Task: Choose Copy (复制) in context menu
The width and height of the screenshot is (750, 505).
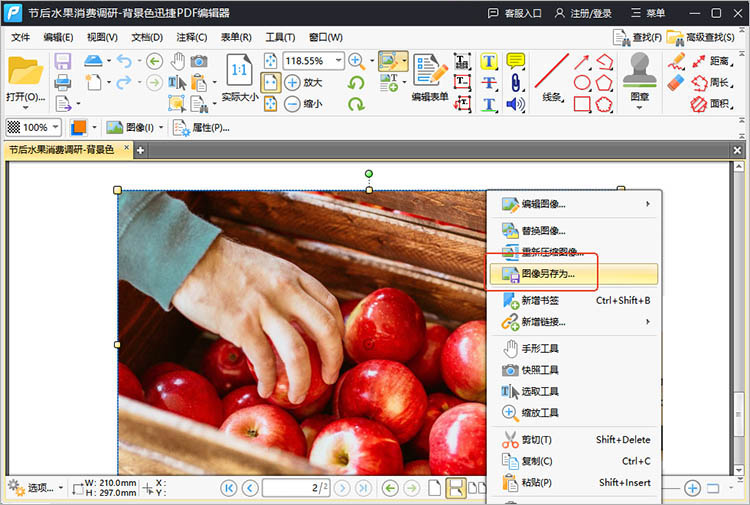Action: coord(574,461)
